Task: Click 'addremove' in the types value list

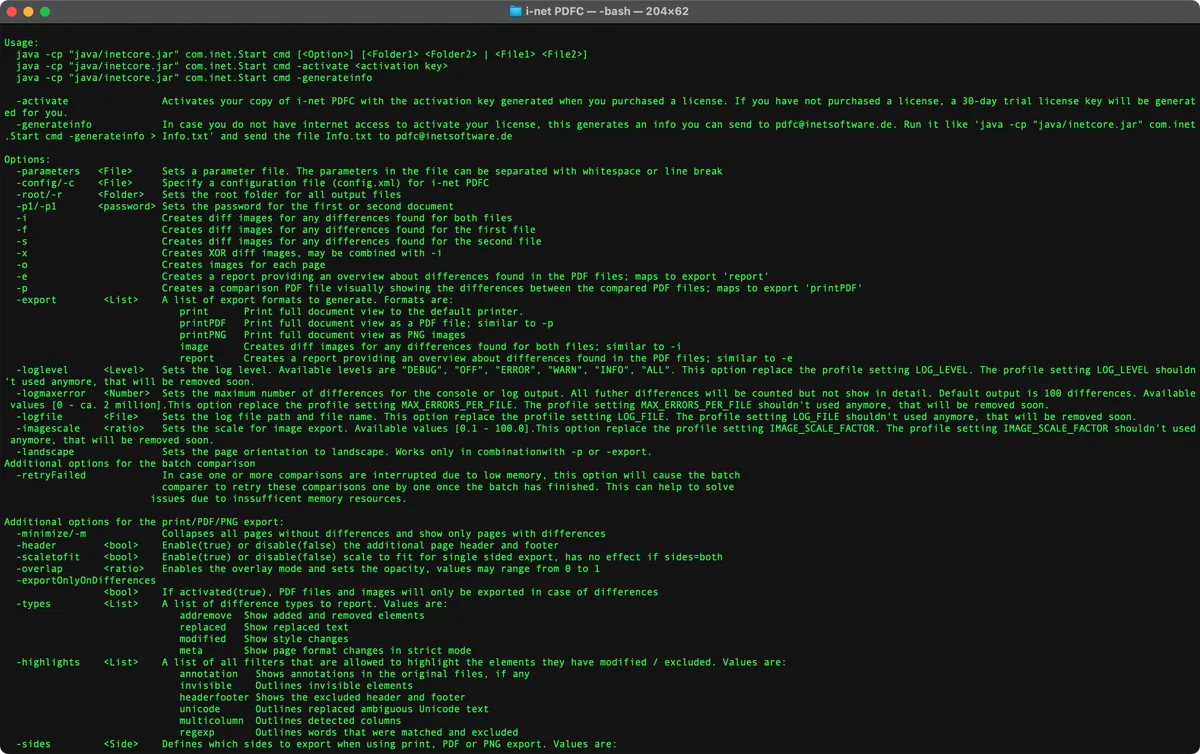Action: tap(205, 615)
